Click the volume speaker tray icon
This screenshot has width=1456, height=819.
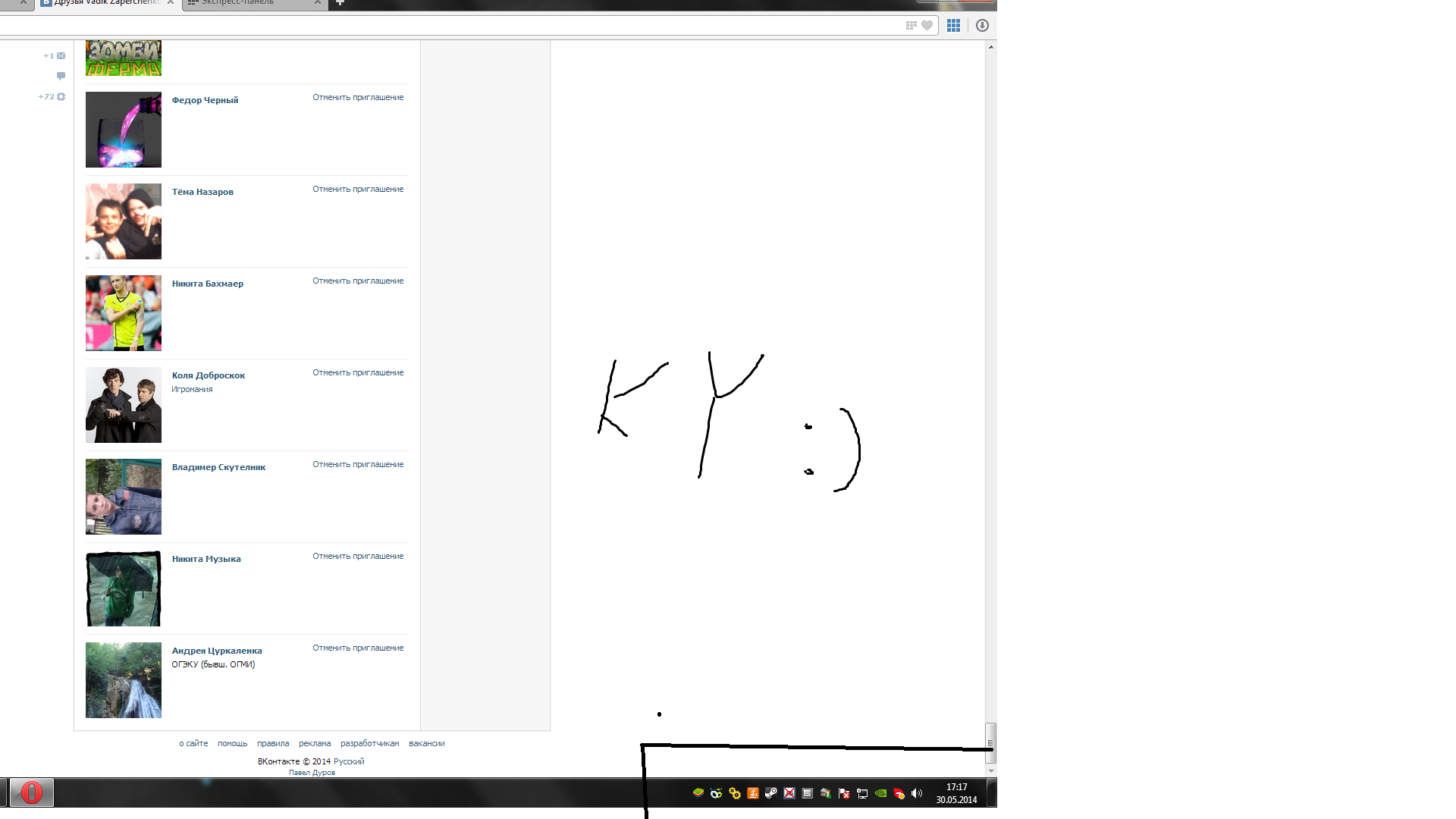coord(917,793)
